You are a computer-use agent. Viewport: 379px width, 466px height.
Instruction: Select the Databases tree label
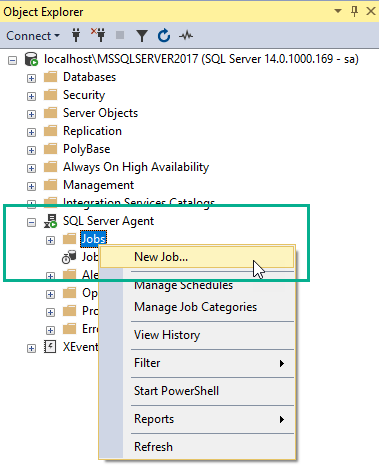[x=89, y=77]
